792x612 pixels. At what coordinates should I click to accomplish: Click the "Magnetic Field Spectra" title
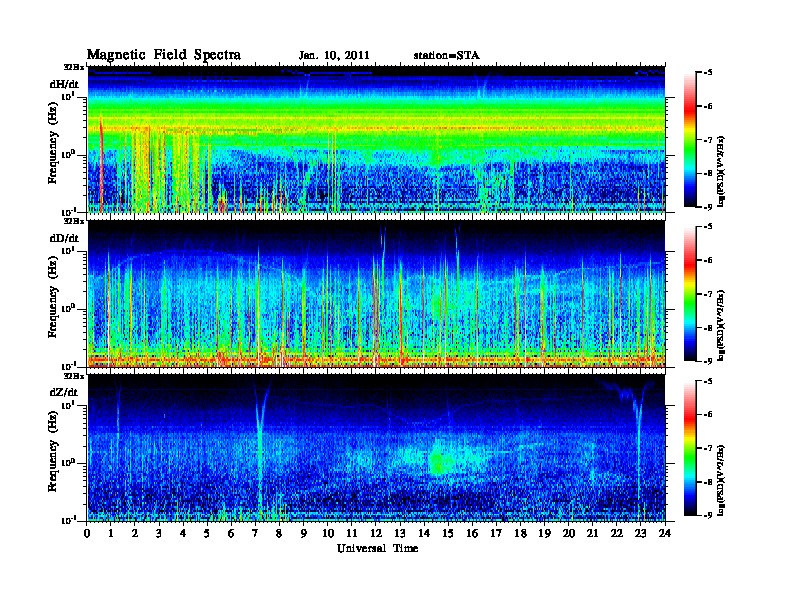click(x=164, y=55)
